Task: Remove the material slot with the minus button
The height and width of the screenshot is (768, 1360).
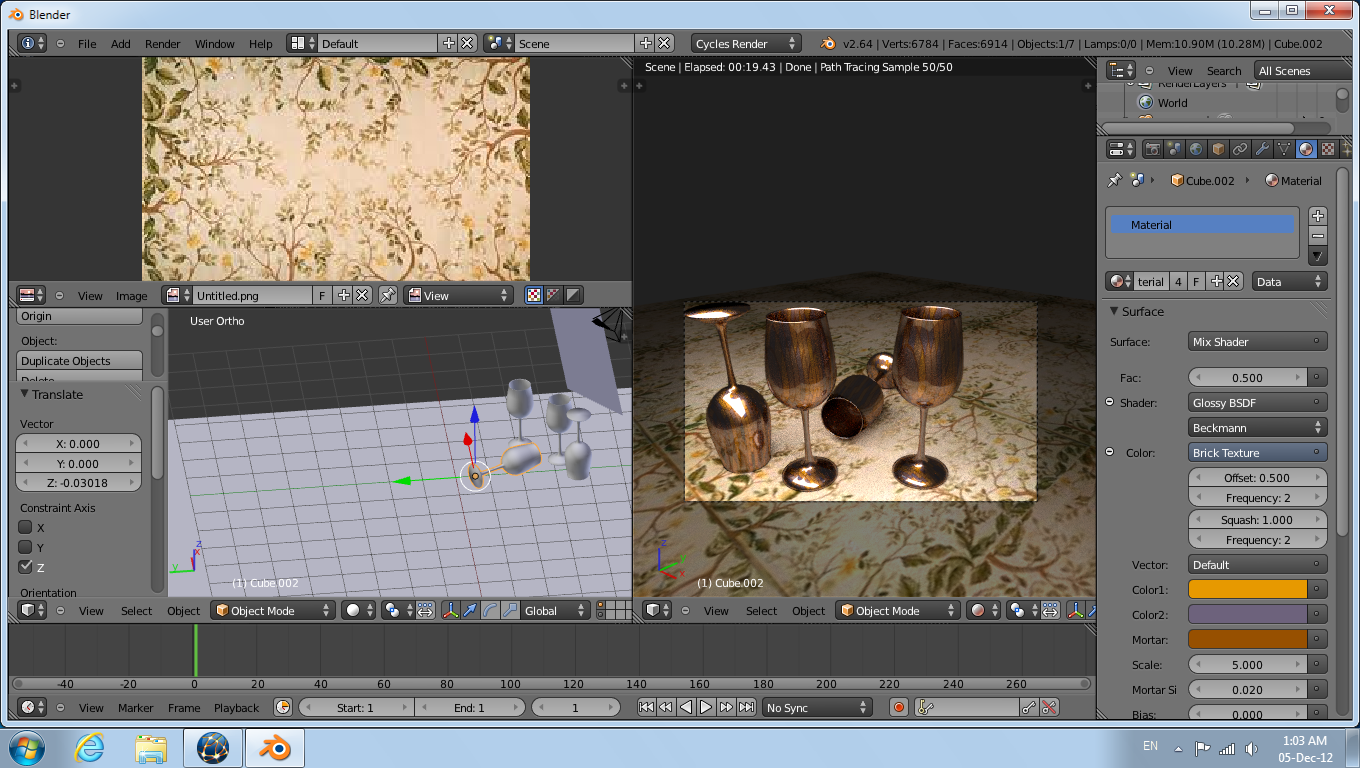Action: 1318,236
